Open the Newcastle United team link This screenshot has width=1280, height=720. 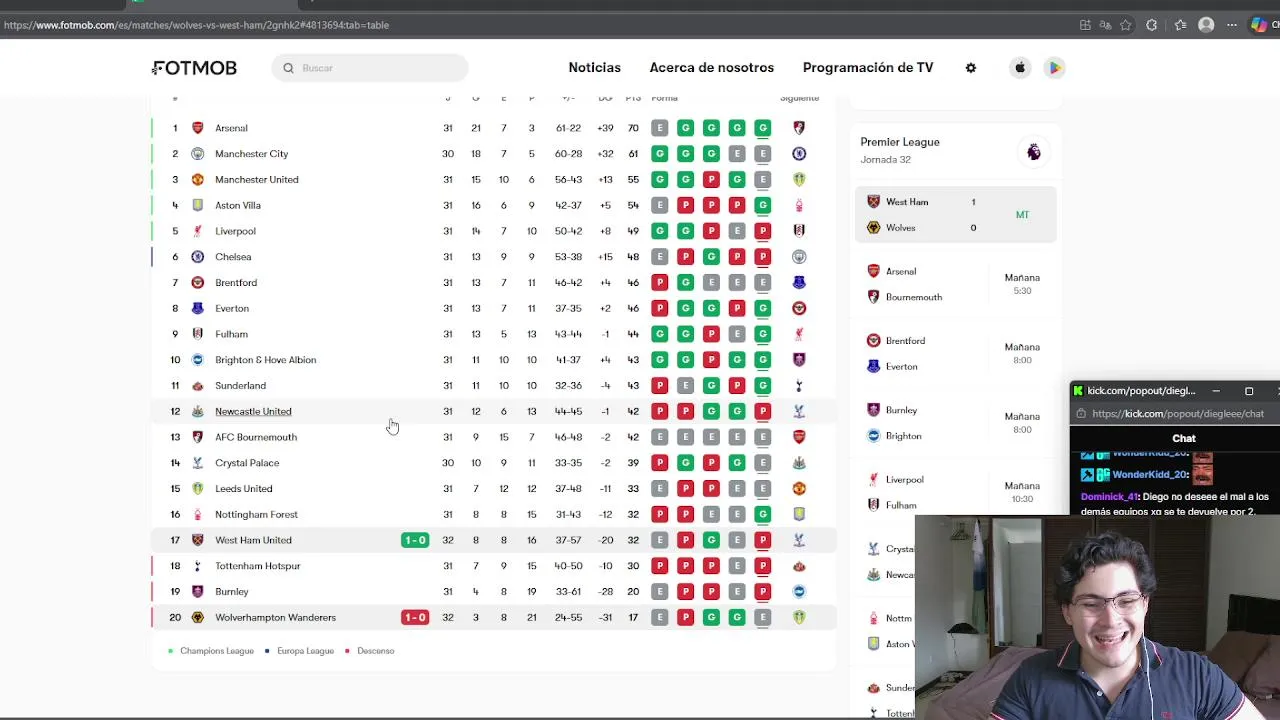tap(253, 412)
